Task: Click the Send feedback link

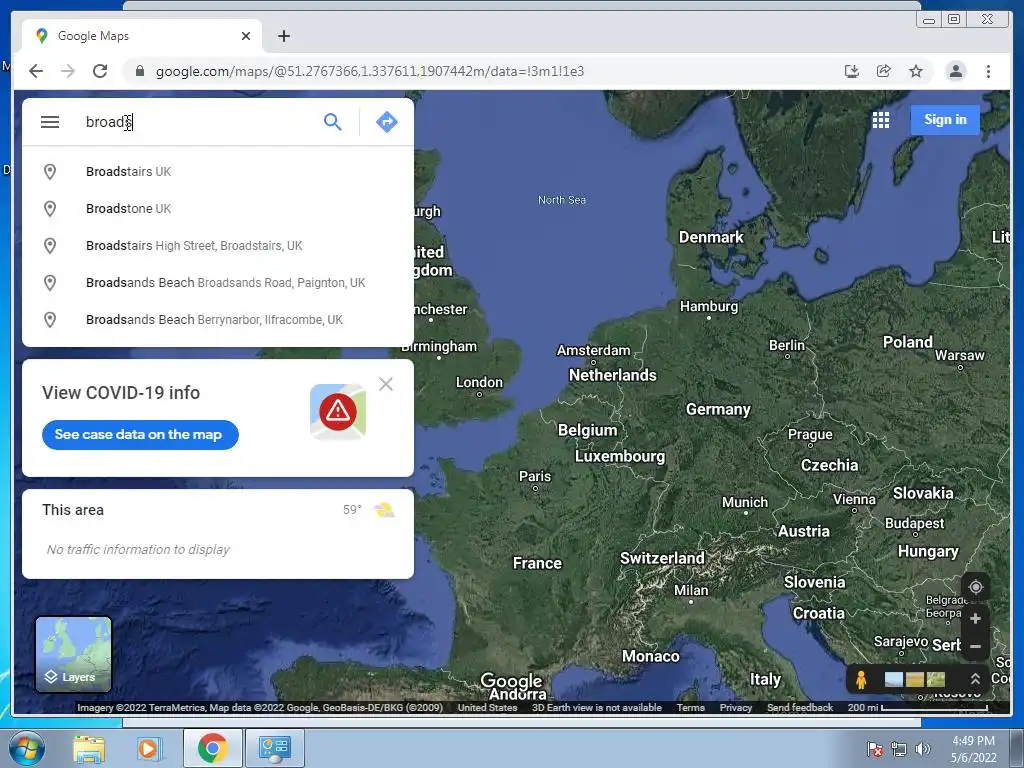Action: pos(799,708)
